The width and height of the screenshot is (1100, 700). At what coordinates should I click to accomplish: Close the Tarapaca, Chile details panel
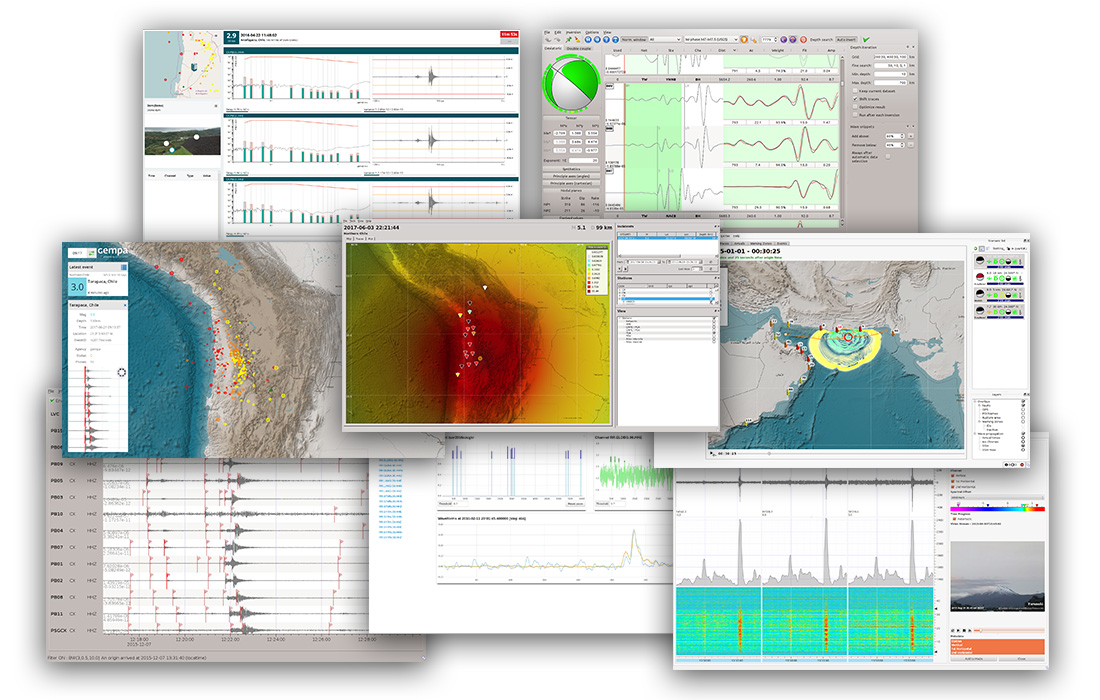click(x=125, y=305)
